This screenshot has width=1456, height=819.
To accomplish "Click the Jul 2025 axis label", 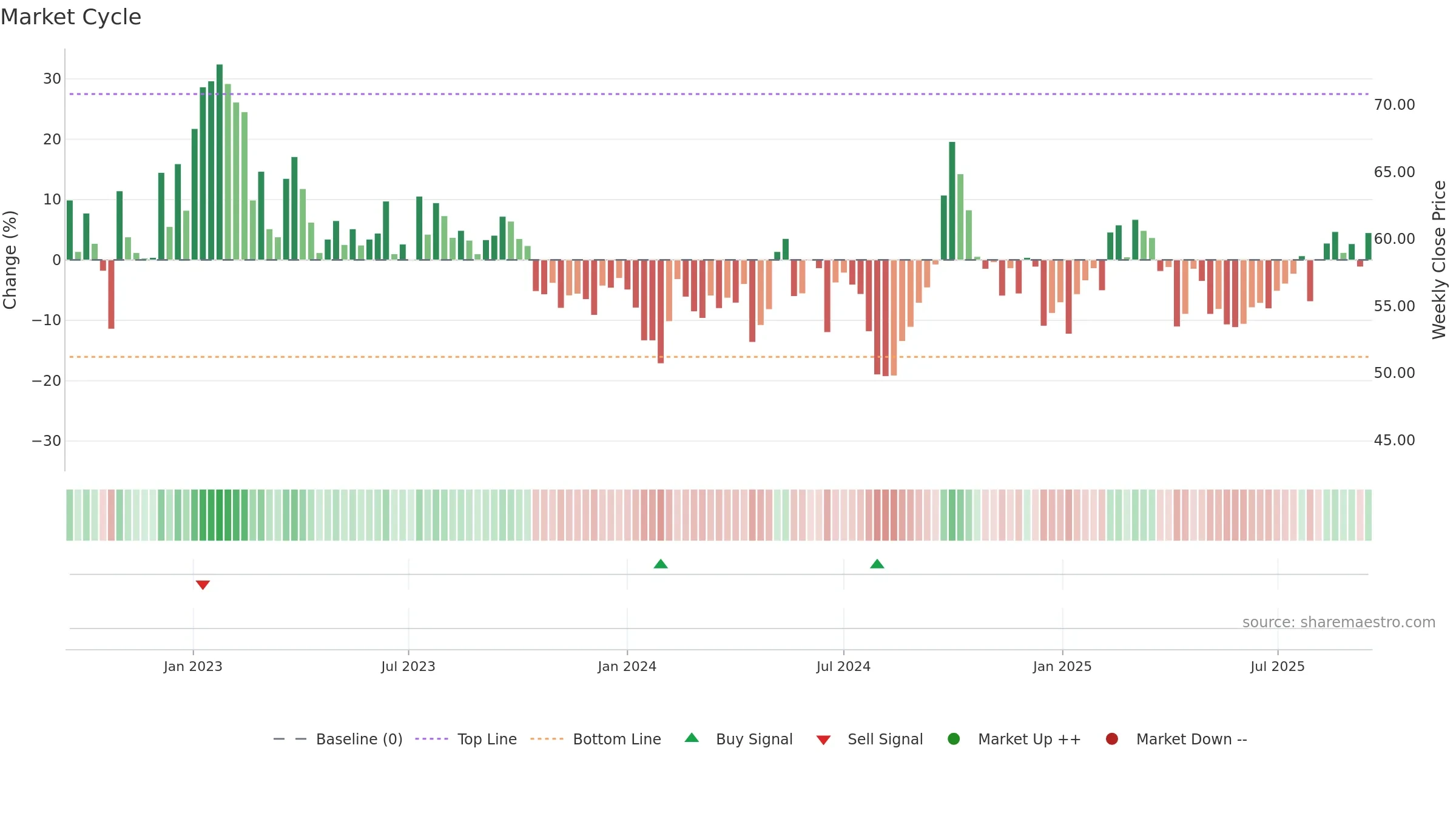I will [x=1278, y=667].
